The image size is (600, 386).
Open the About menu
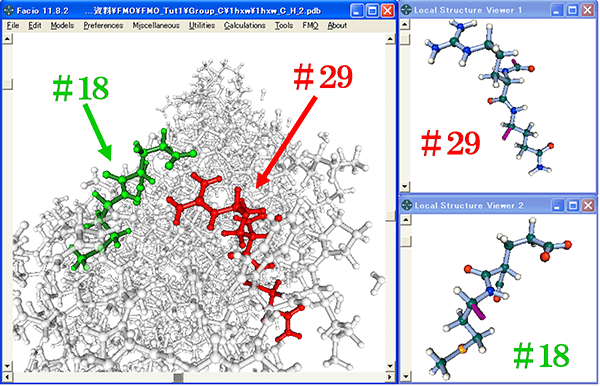(337, 26)
